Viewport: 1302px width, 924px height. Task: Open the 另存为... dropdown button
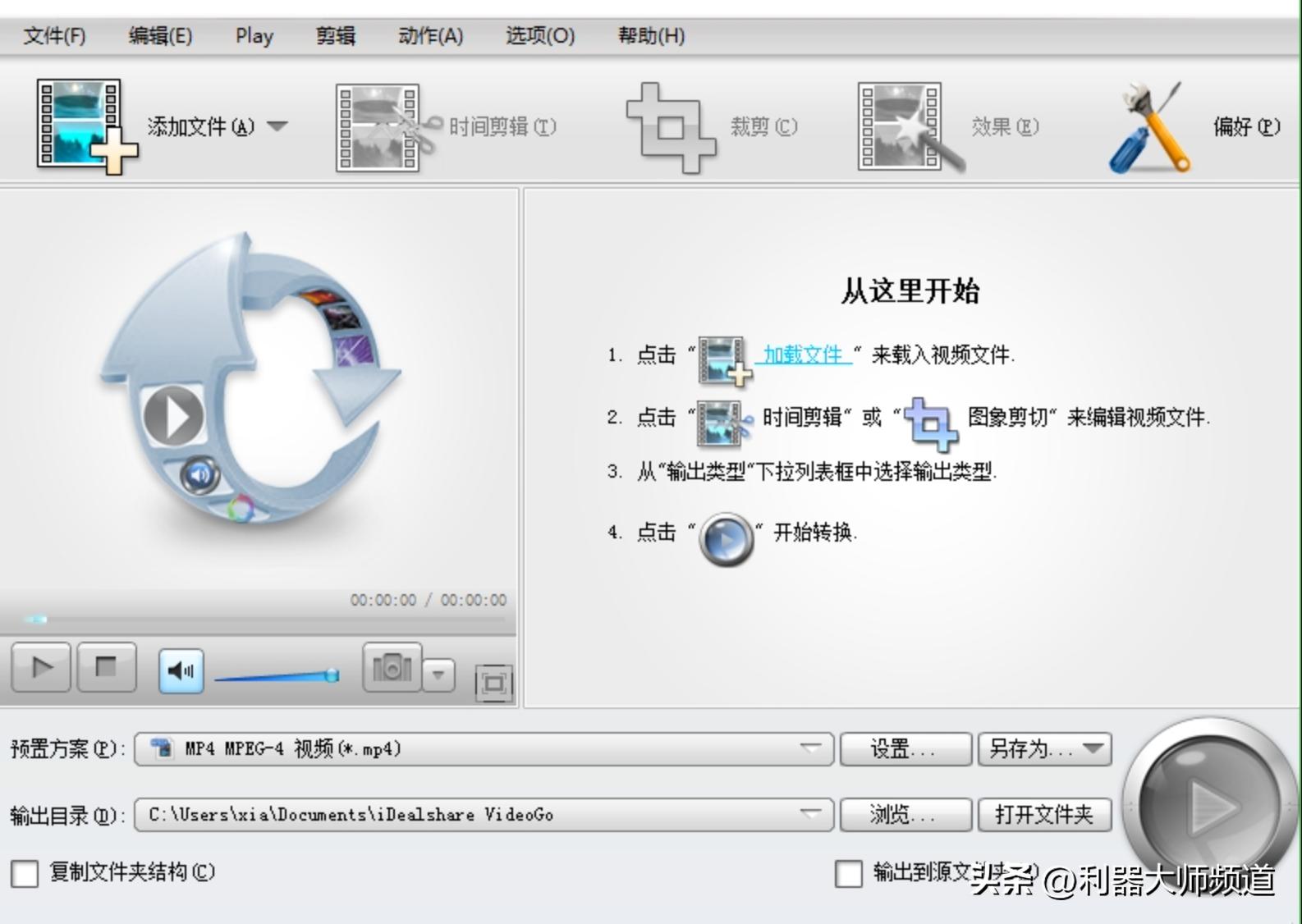tap(1045, 749)
